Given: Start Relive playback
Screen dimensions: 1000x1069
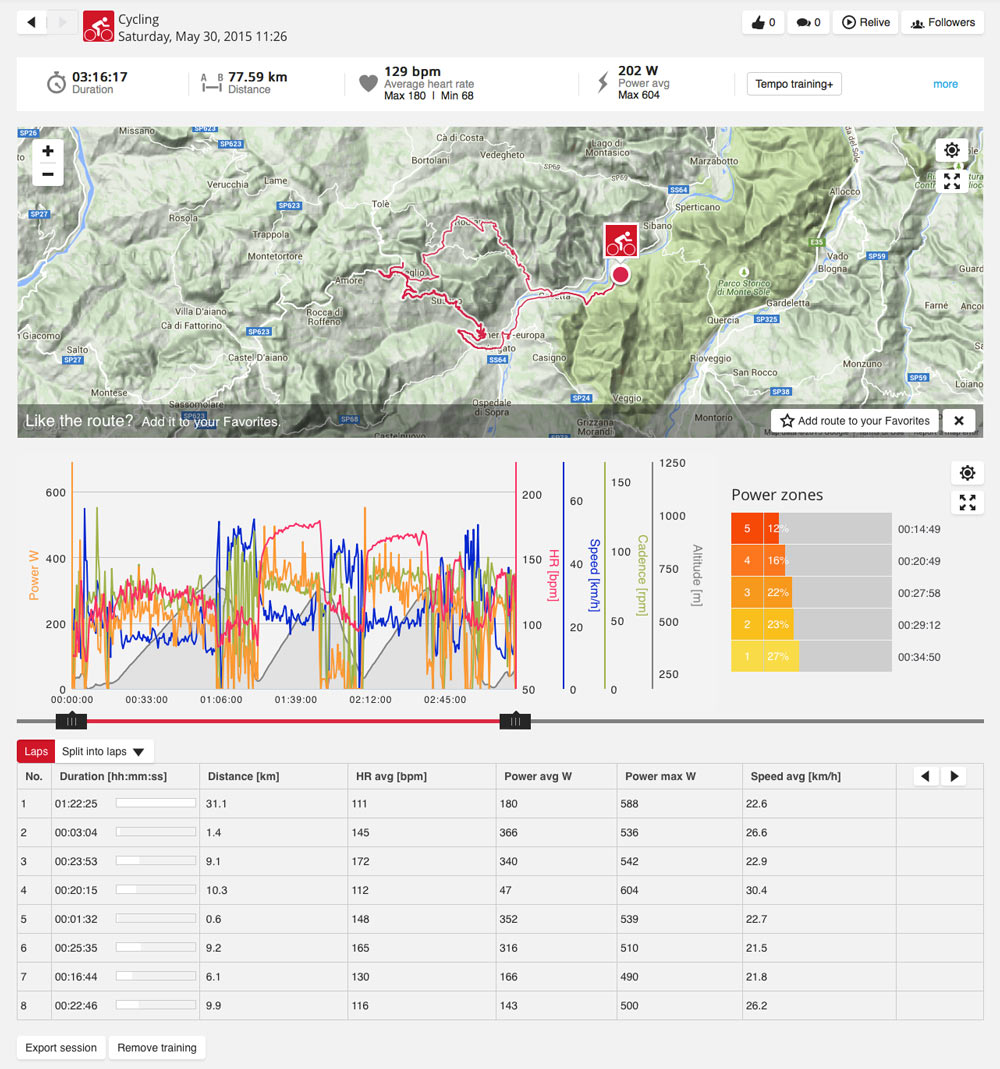Looking at the screenshot, I should pos(865,22).
